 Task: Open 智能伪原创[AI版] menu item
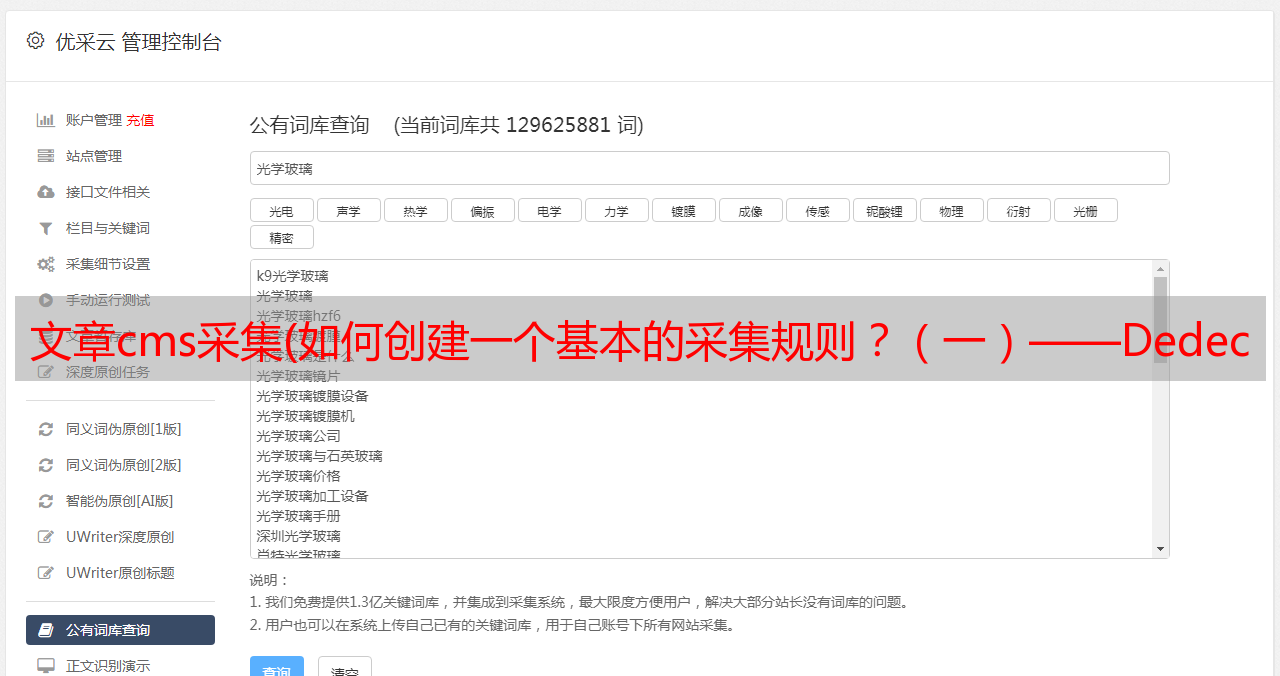[x=120, y=501]
